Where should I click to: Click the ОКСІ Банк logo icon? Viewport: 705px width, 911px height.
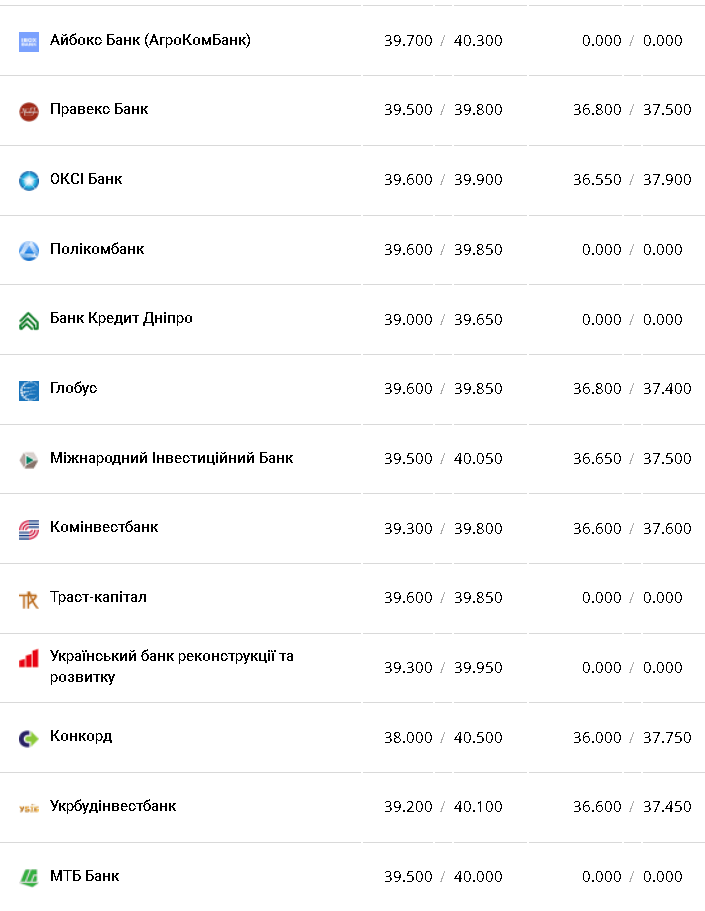click(28, 181)
